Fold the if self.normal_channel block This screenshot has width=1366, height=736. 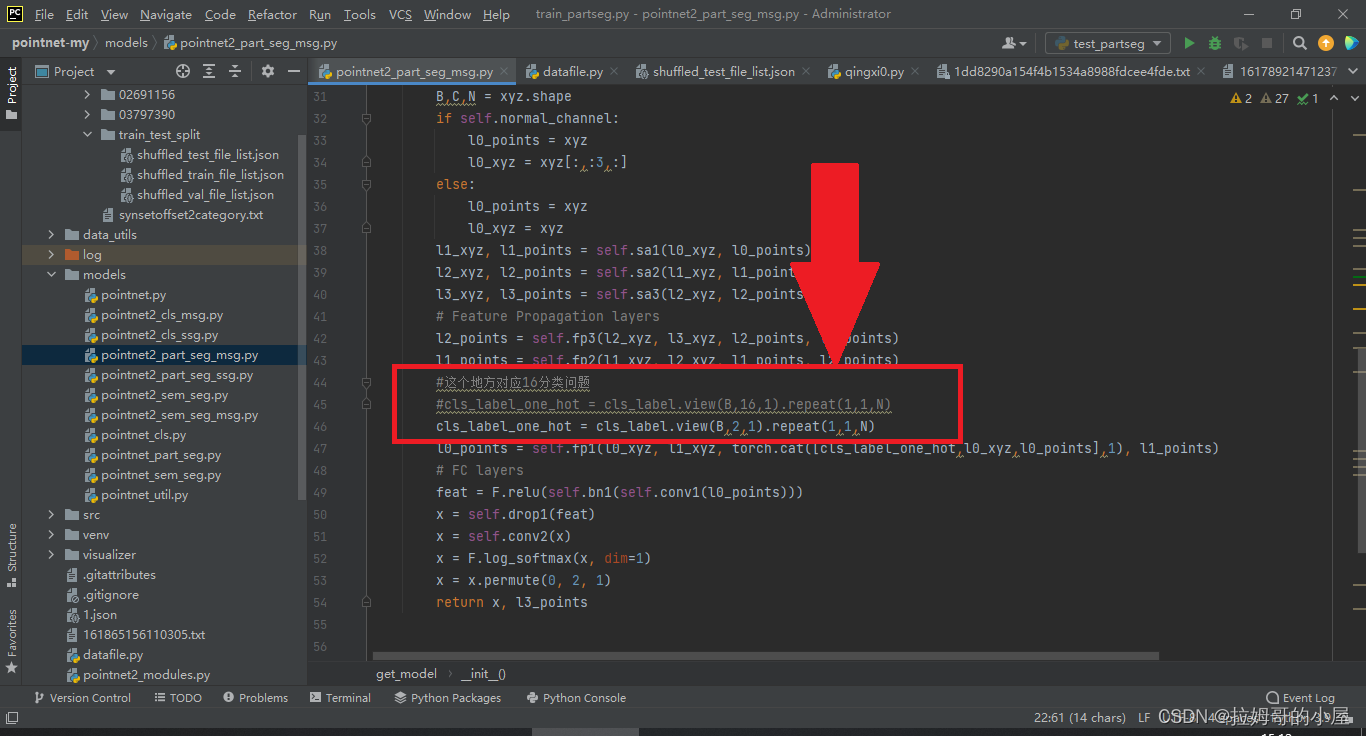366,118
